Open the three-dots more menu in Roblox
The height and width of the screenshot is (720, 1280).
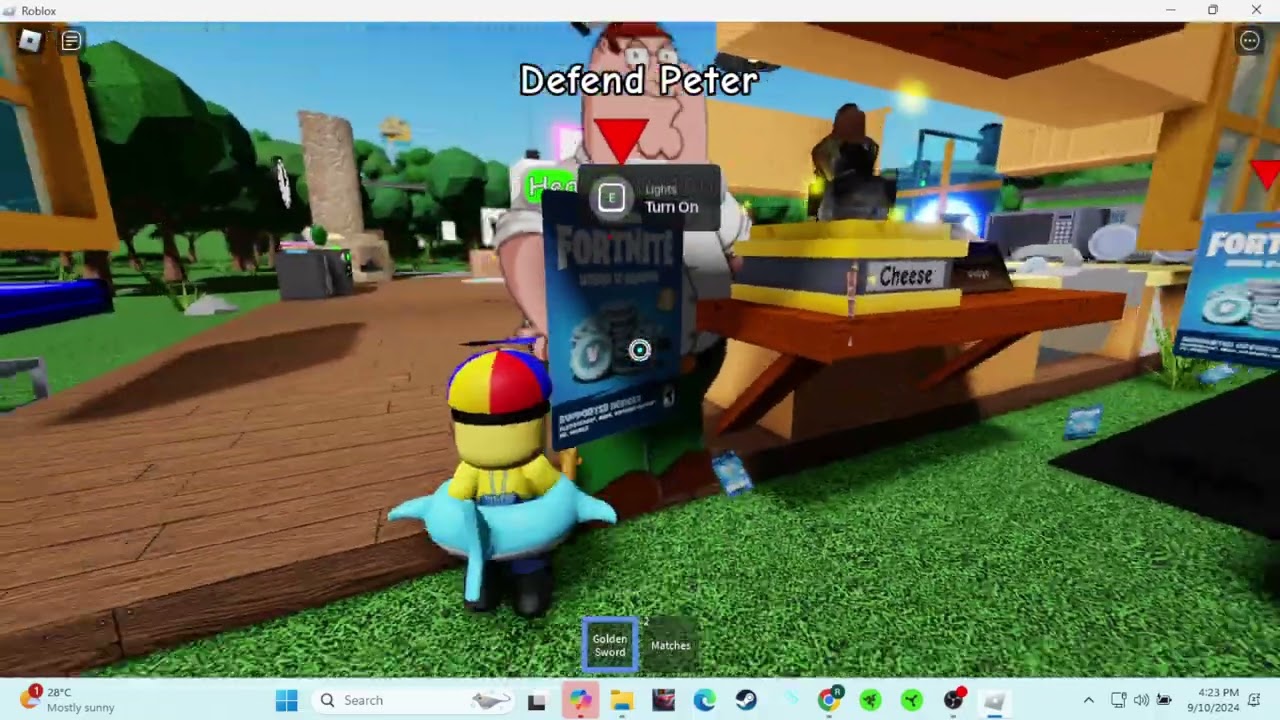pos(1249,41)
